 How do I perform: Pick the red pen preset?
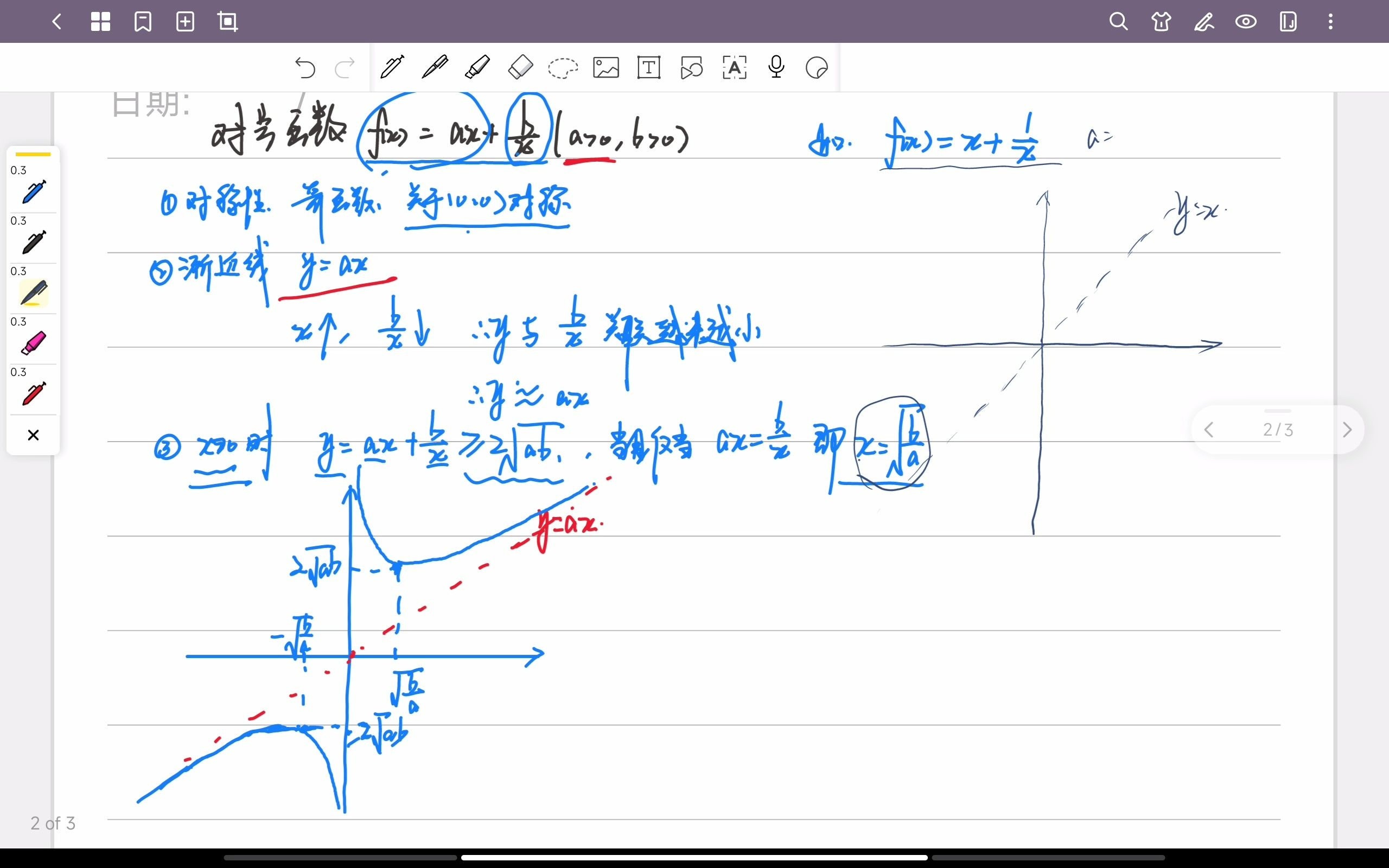point(33,394)
